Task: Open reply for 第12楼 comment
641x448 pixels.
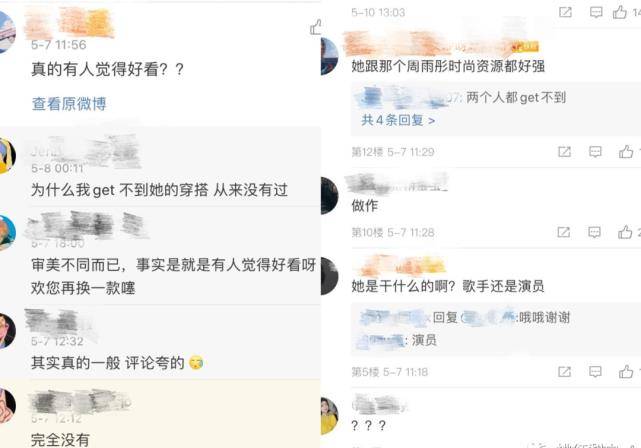Action: (x=595, y=152)
